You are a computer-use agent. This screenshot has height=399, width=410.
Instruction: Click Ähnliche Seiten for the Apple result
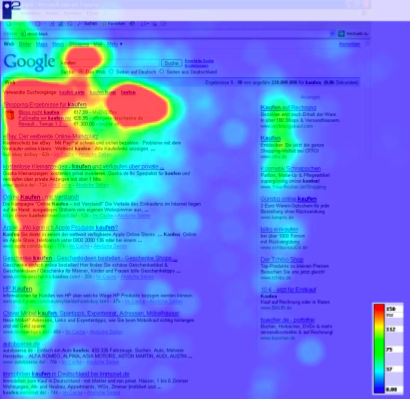click(110, 246)
